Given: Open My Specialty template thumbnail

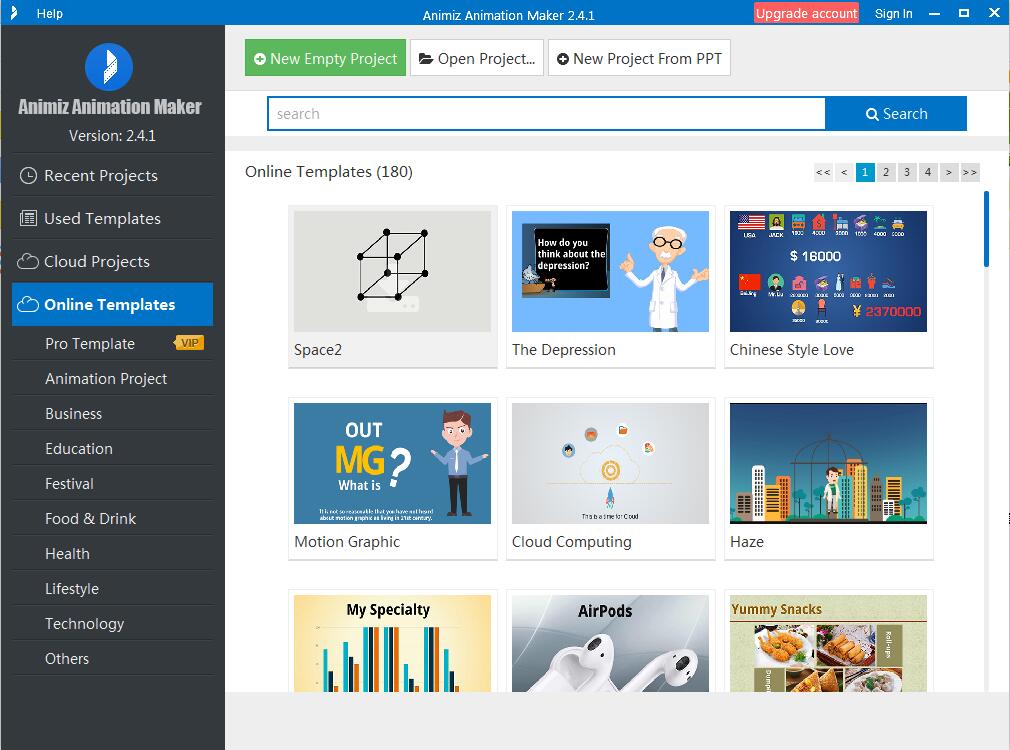Looking at the screenshot, I should tap(392, 643).
